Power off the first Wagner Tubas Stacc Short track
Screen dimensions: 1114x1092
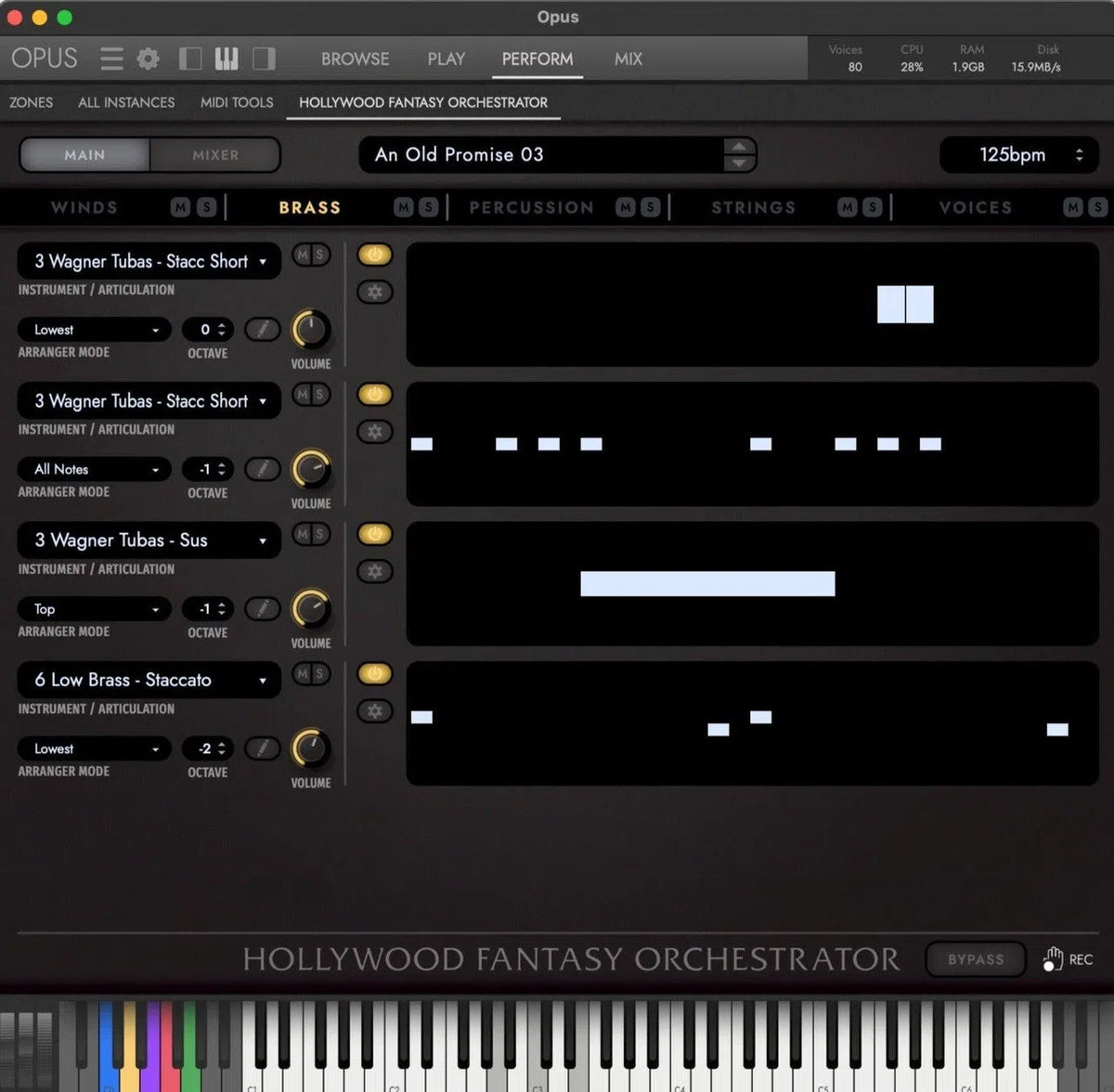coord(375,254)
